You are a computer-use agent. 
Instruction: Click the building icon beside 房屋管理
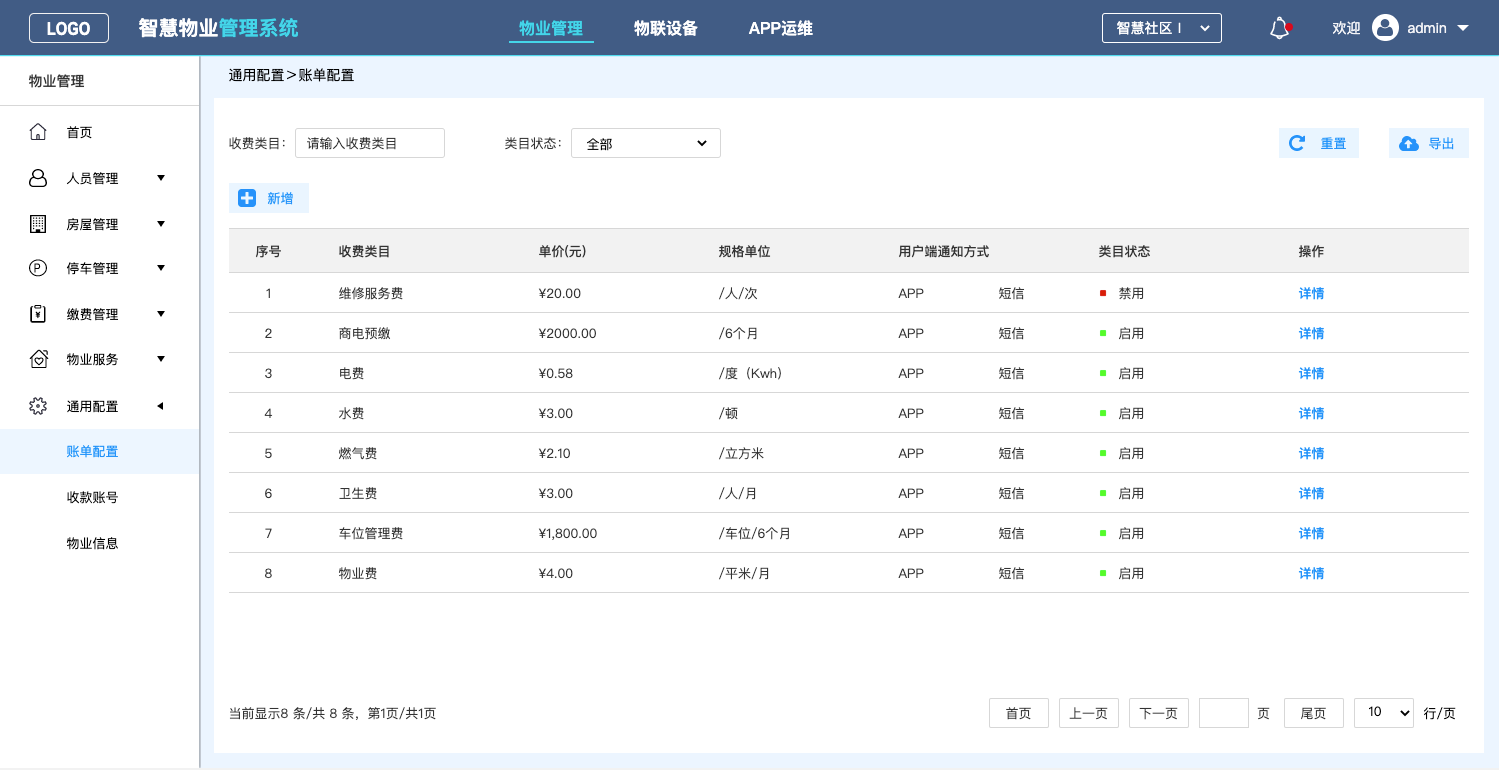(x=38, y=224)
